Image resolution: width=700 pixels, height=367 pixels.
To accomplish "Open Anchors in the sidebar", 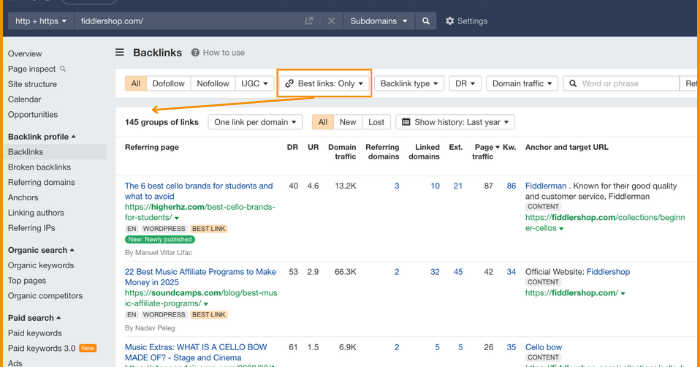I will (x=23, y=197).
